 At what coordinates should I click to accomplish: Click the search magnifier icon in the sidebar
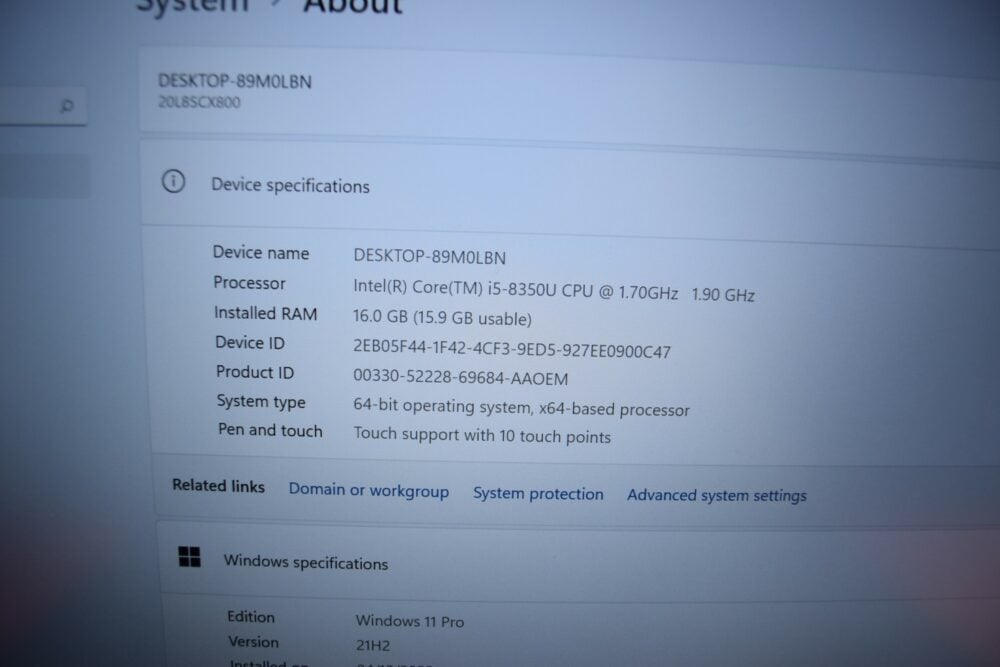tap(66, 105)
